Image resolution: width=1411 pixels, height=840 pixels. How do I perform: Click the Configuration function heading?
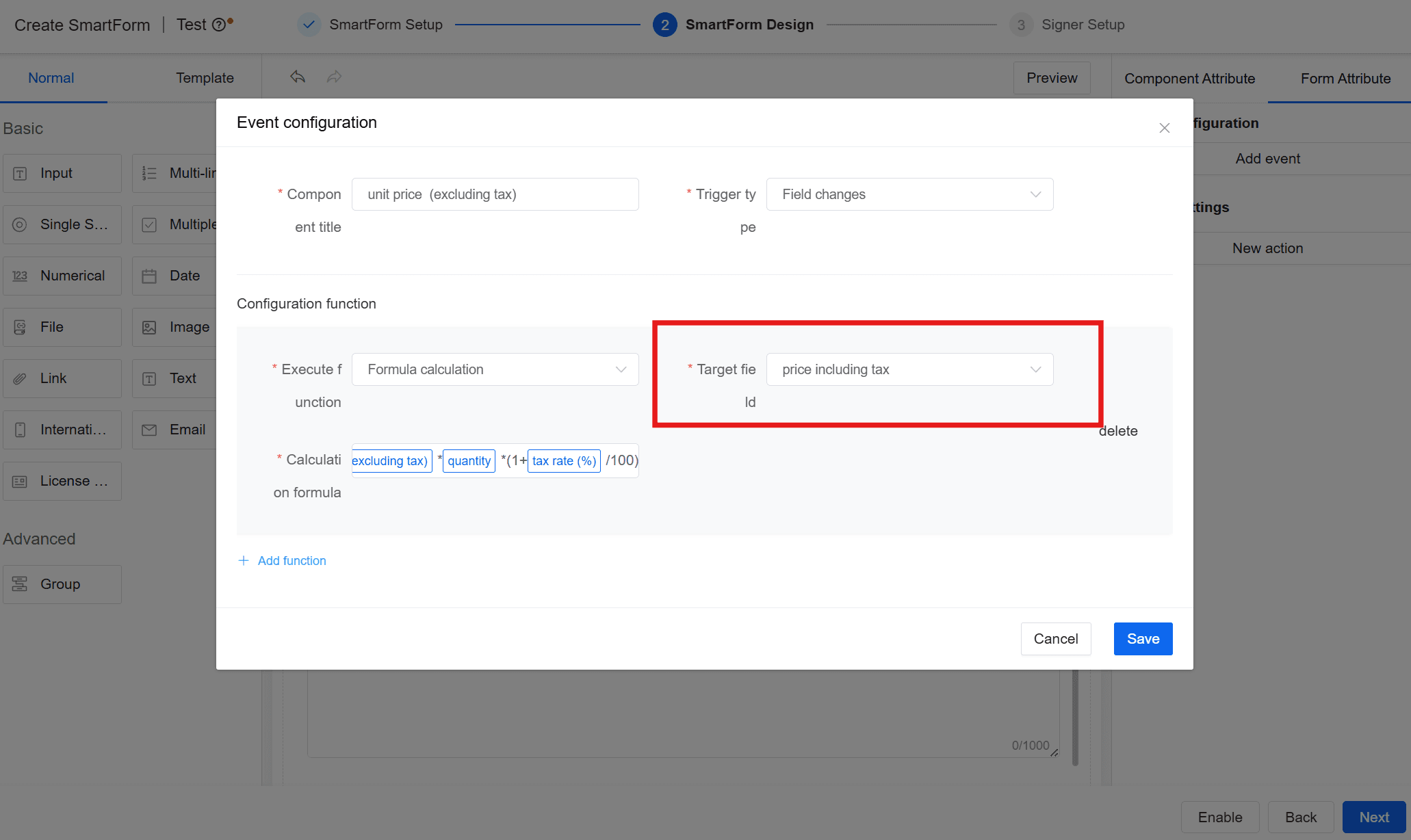click(x=307, y=304)
